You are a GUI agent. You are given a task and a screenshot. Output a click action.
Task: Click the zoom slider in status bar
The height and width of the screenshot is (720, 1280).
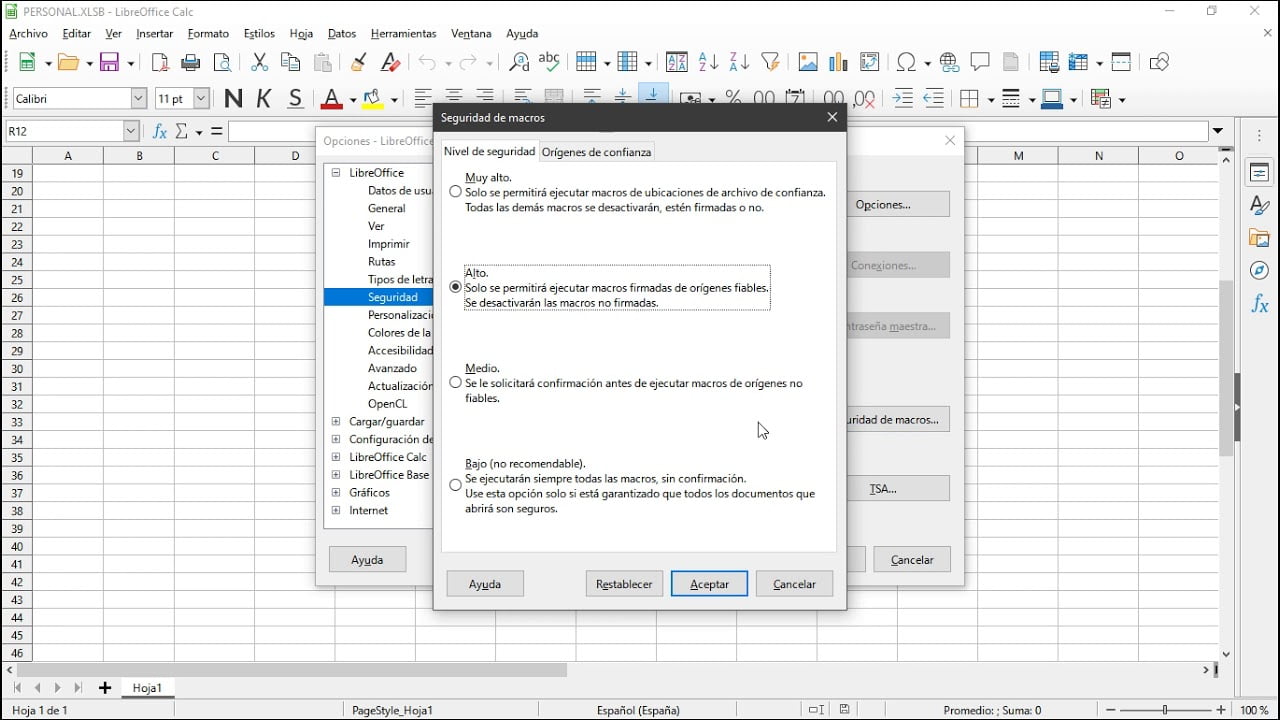(1164, 710)
